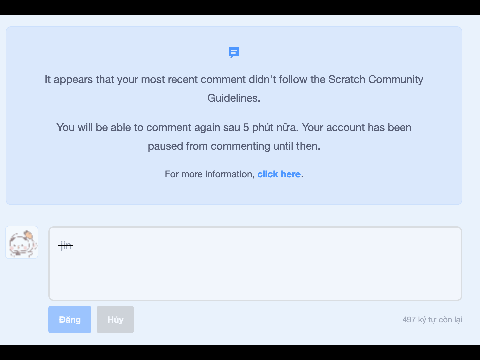The width and height of the screenshot is (480, 360).
Task: Click the user avatar thumbnail
Action: (22, 243)
